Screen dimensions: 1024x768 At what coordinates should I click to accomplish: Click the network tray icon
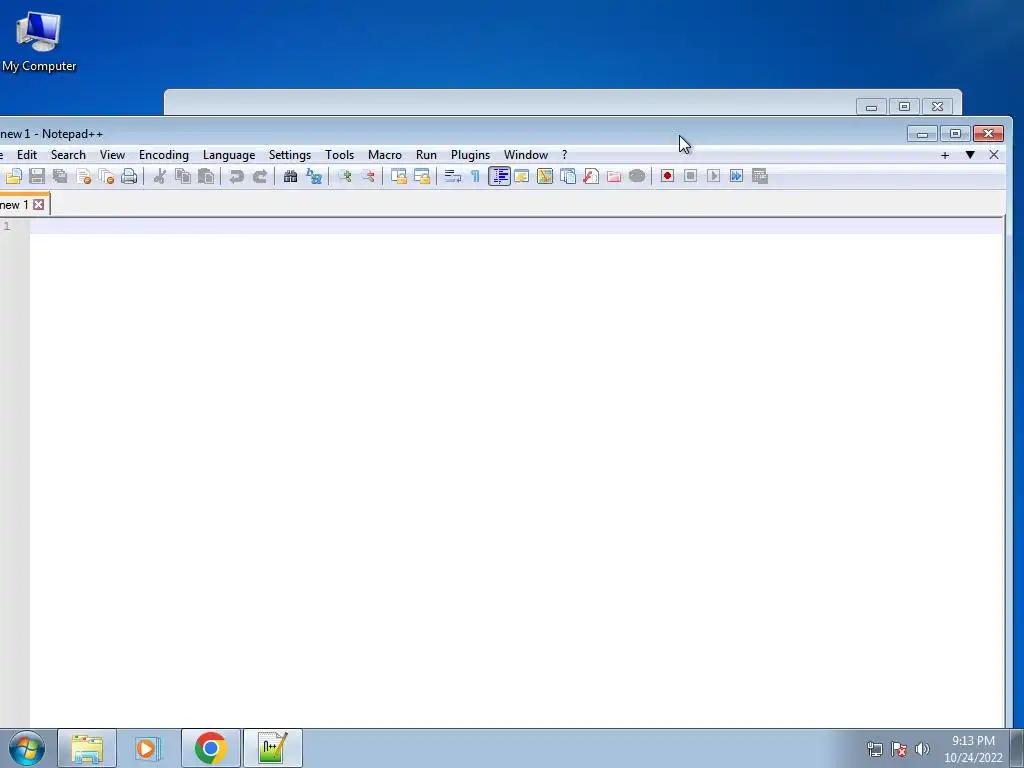pyautogui.click(x=874, y=749)
